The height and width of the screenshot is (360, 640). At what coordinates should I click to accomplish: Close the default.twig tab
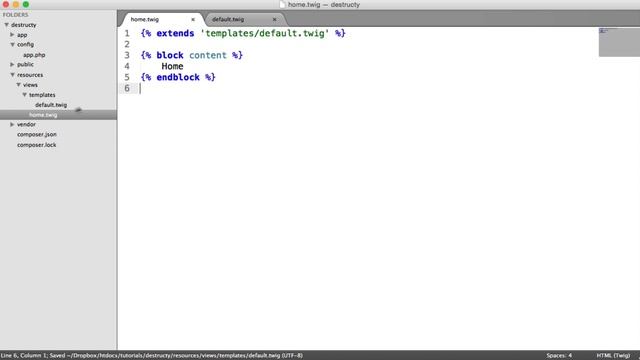[x=274, y=19]
